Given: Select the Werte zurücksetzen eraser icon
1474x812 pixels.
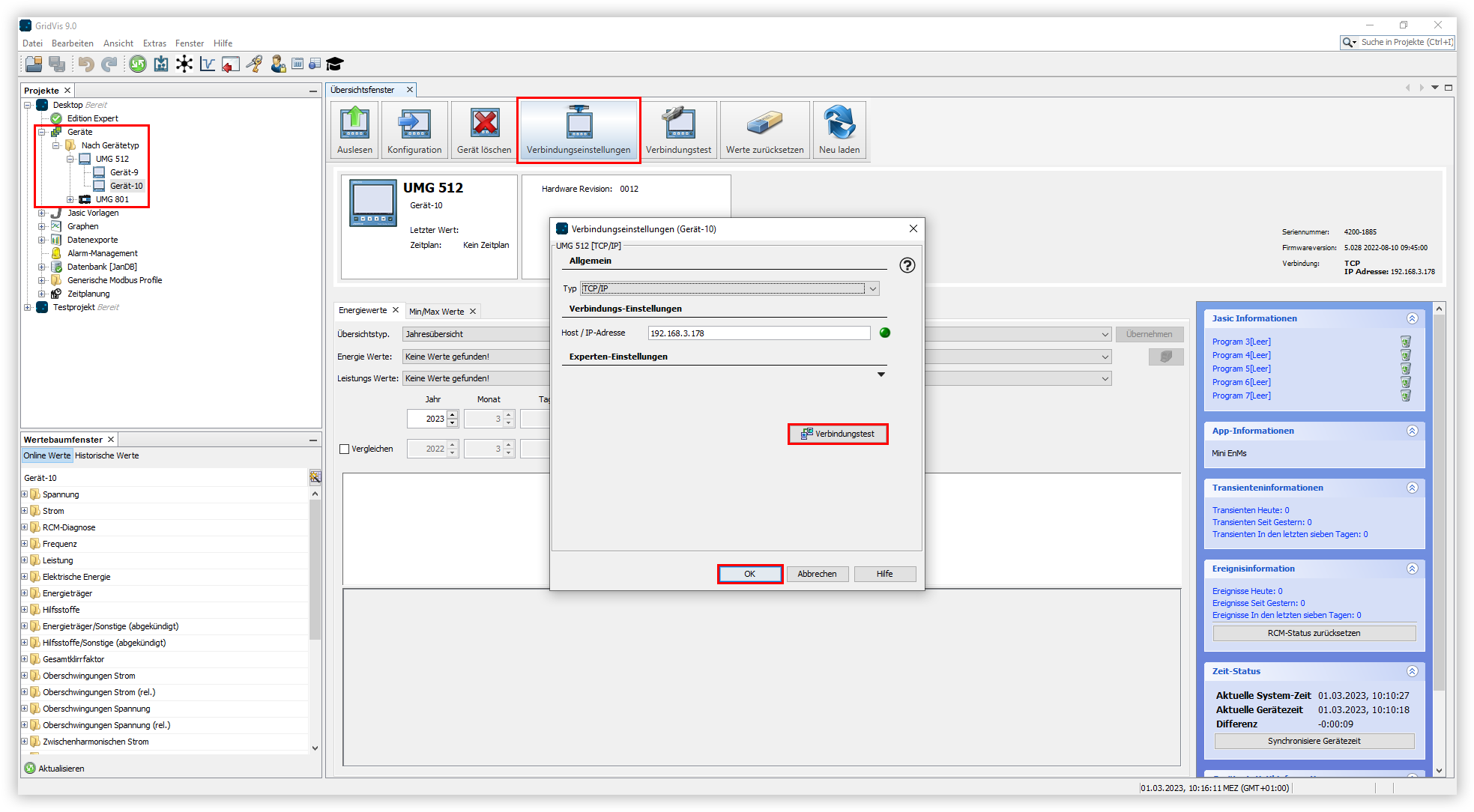Looking at the screenshot, I should [x=764, y=129].
